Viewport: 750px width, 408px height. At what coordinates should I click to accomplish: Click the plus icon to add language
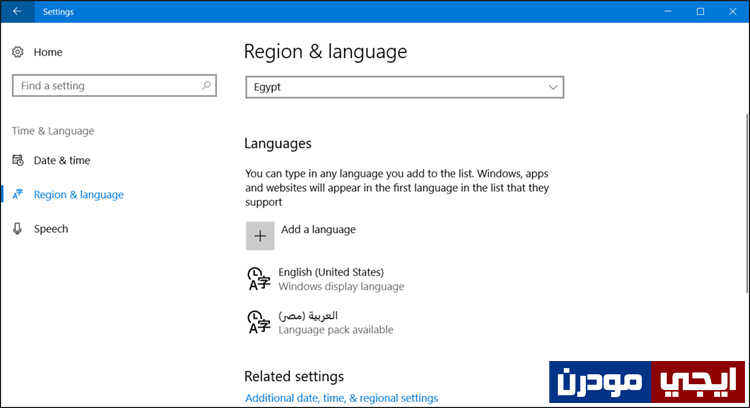[260, 235]
